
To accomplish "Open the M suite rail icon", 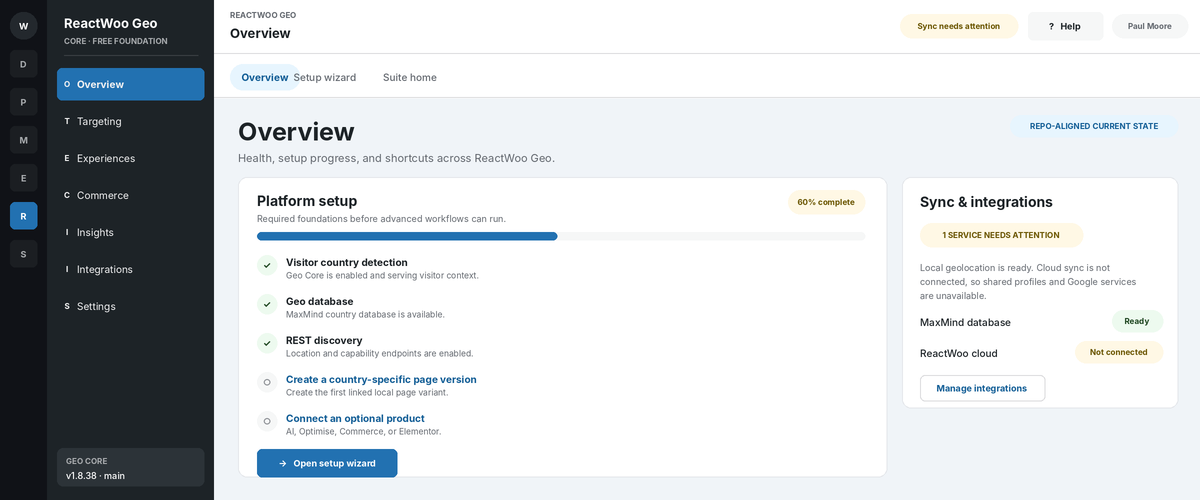I will point(23,140).
